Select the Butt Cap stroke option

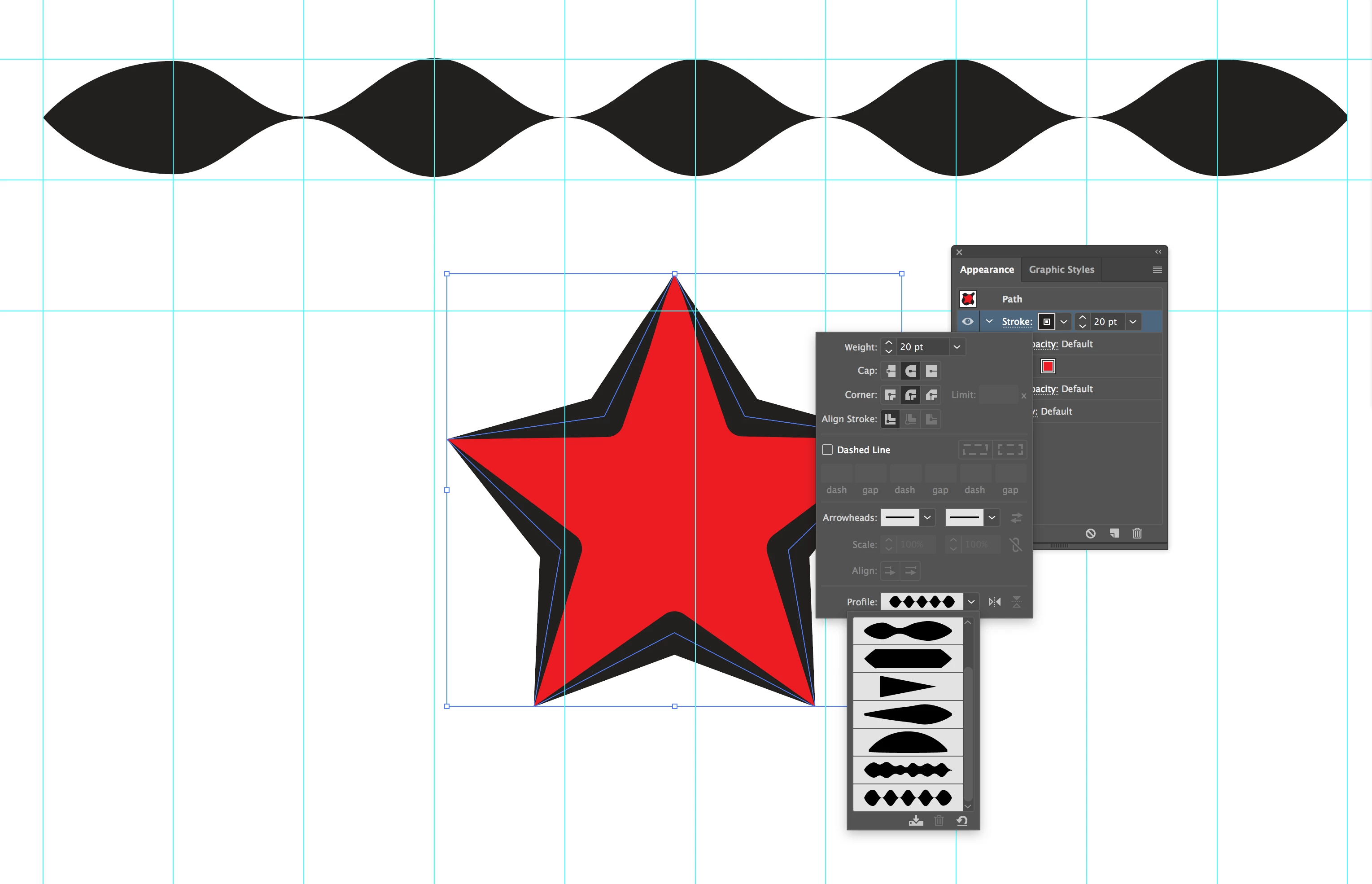point(891,371)
